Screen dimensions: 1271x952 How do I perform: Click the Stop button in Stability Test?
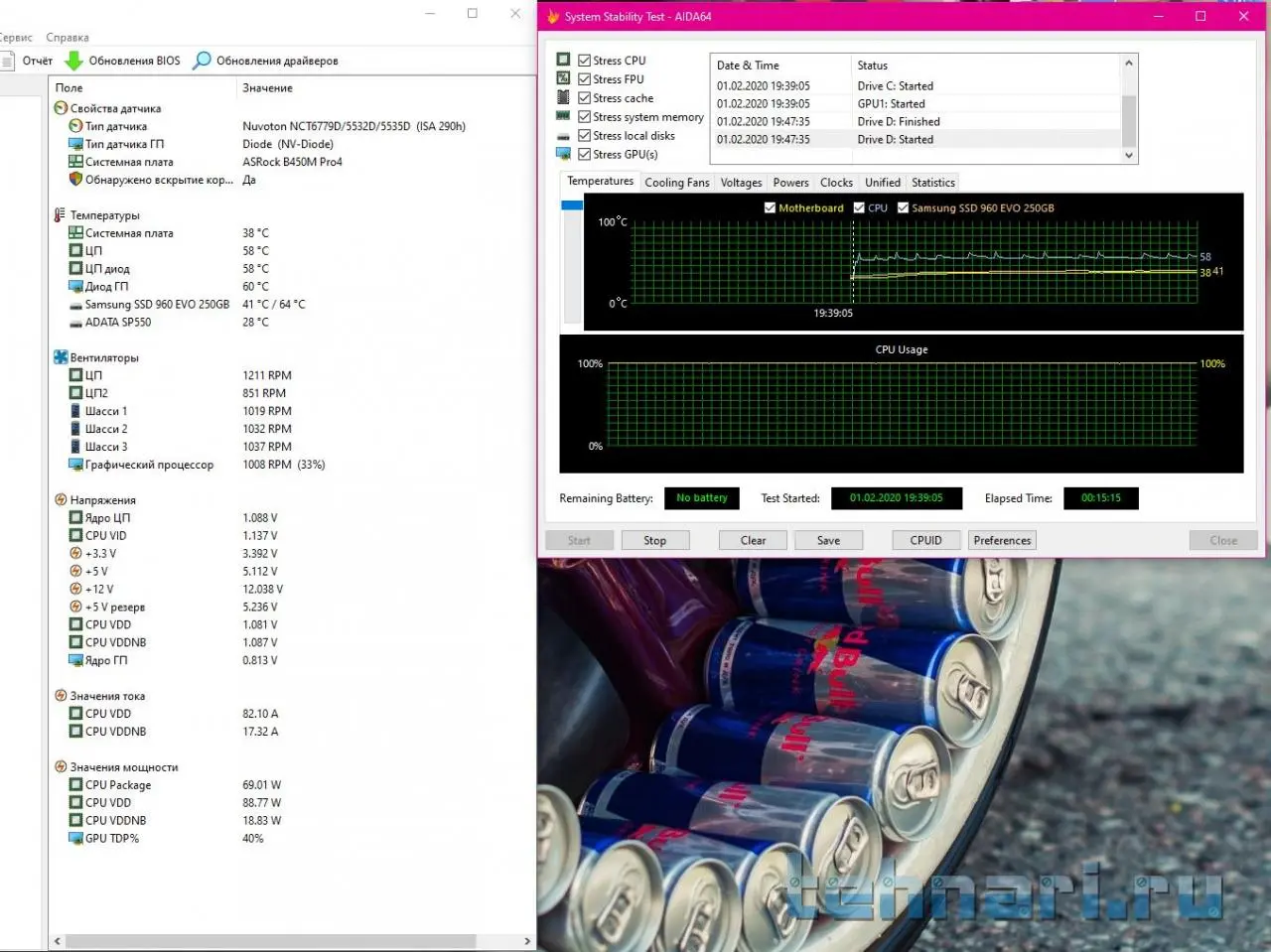point(654,541)
